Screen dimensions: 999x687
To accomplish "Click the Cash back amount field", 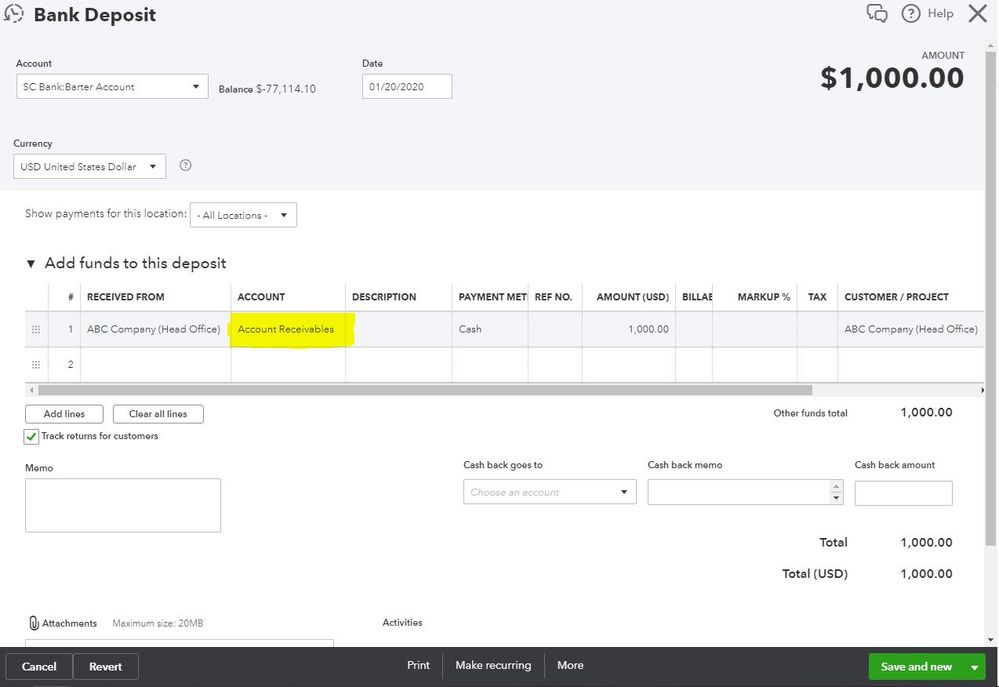I will (x=903, y=493).
